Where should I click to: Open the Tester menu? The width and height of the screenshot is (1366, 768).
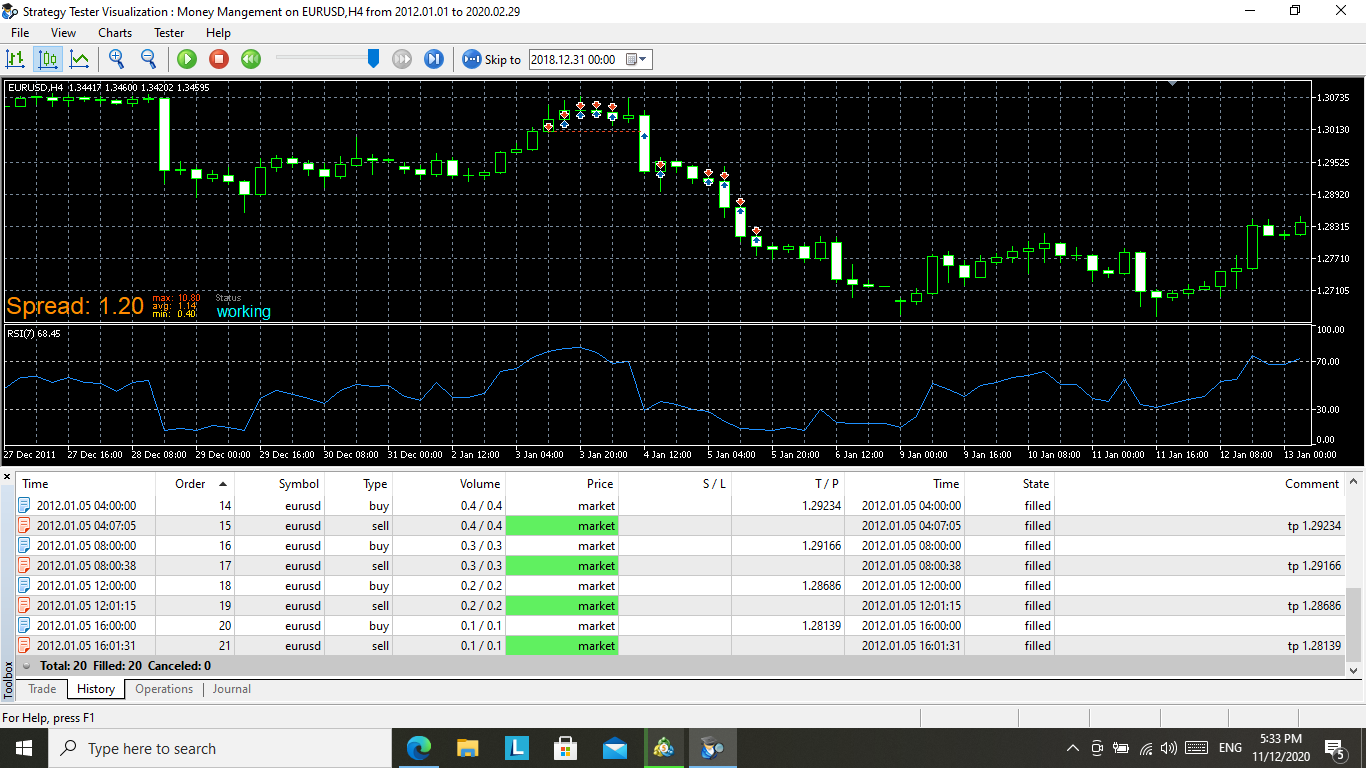169,33
